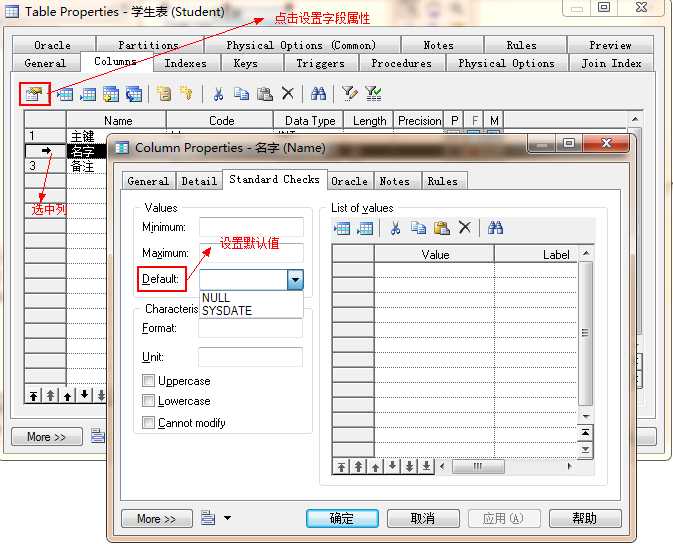
Task: Switch to Detail tab in Column Properties
Action: pos(199,181)
